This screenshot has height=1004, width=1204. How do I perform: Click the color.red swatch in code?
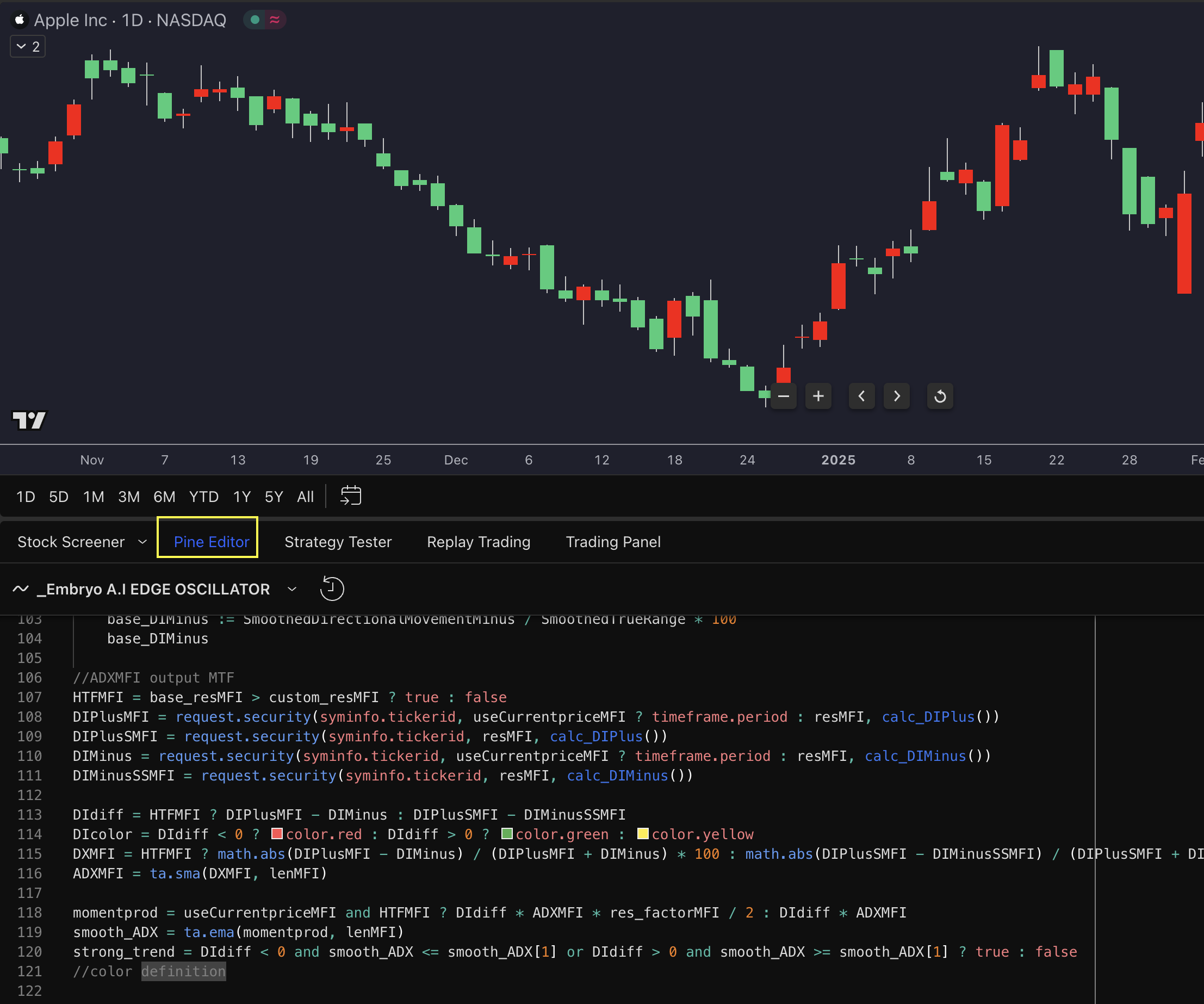(x=277, y=834)
